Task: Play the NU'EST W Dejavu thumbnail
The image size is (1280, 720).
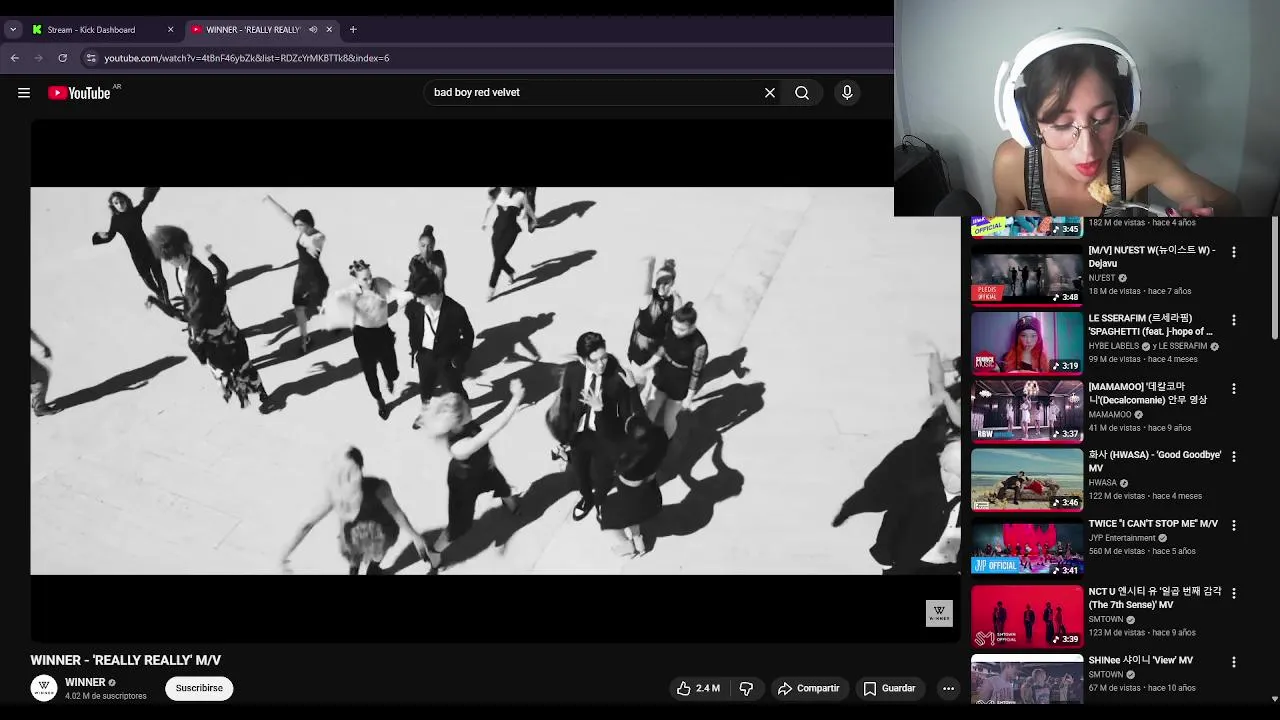Action: tap(1027, 277)
